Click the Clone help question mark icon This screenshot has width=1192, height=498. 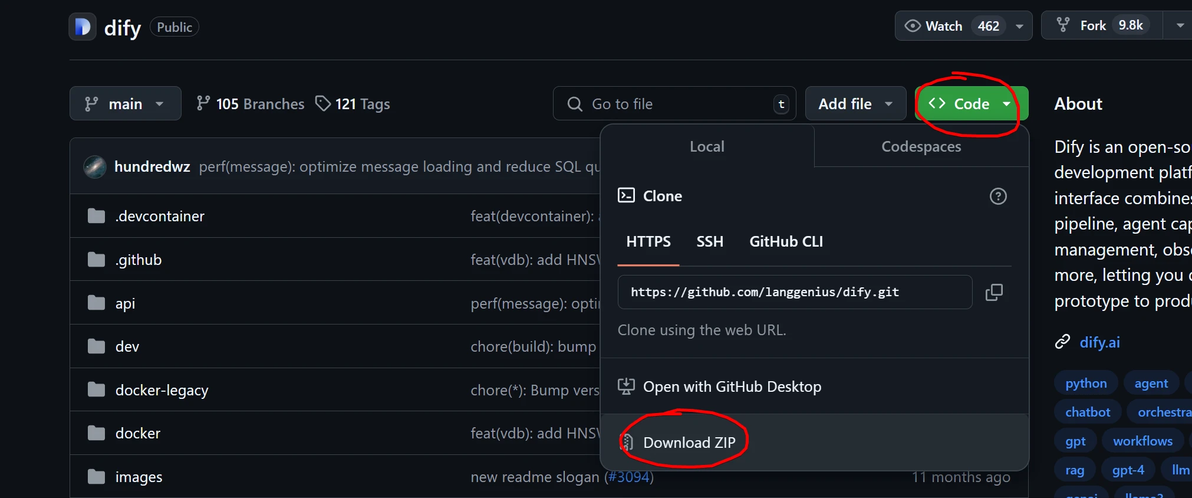click(997, 196)
